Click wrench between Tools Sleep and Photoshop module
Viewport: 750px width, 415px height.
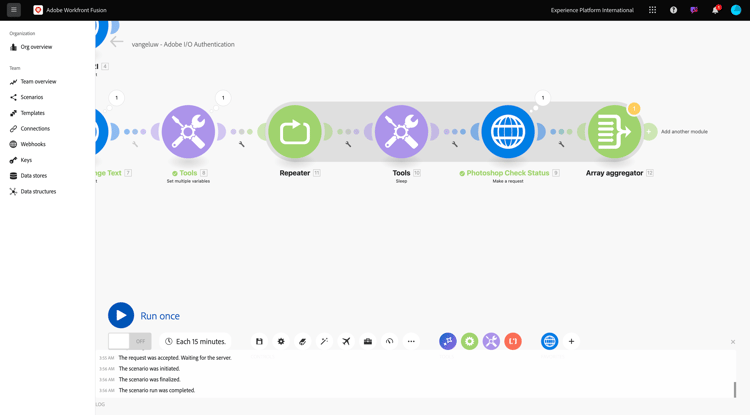[455, 144]
